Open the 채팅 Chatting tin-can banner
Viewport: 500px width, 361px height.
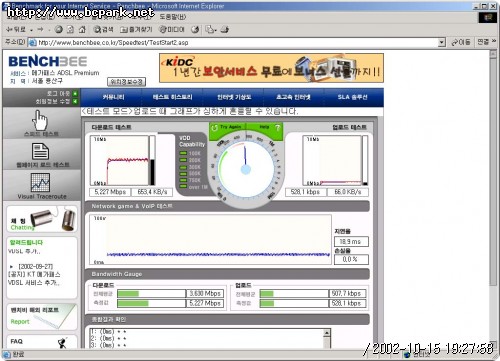tap(42, 219)
